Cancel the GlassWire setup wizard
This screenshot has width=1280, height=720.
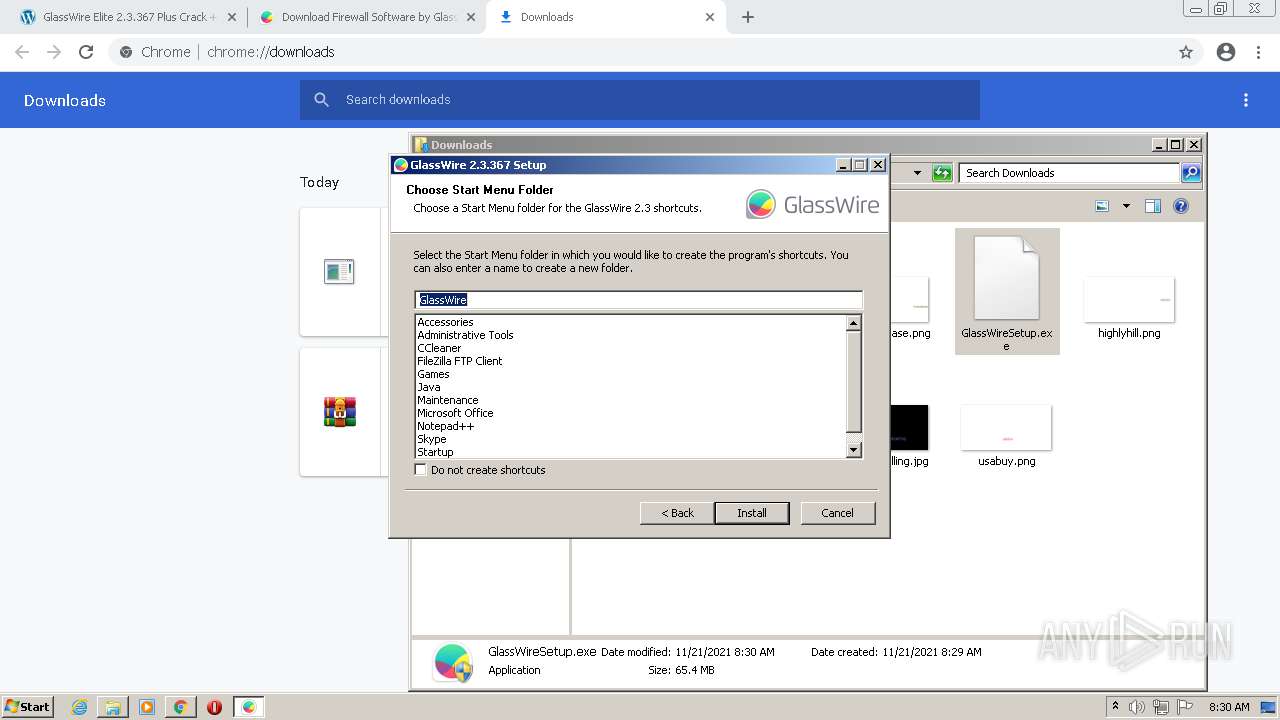838,513
